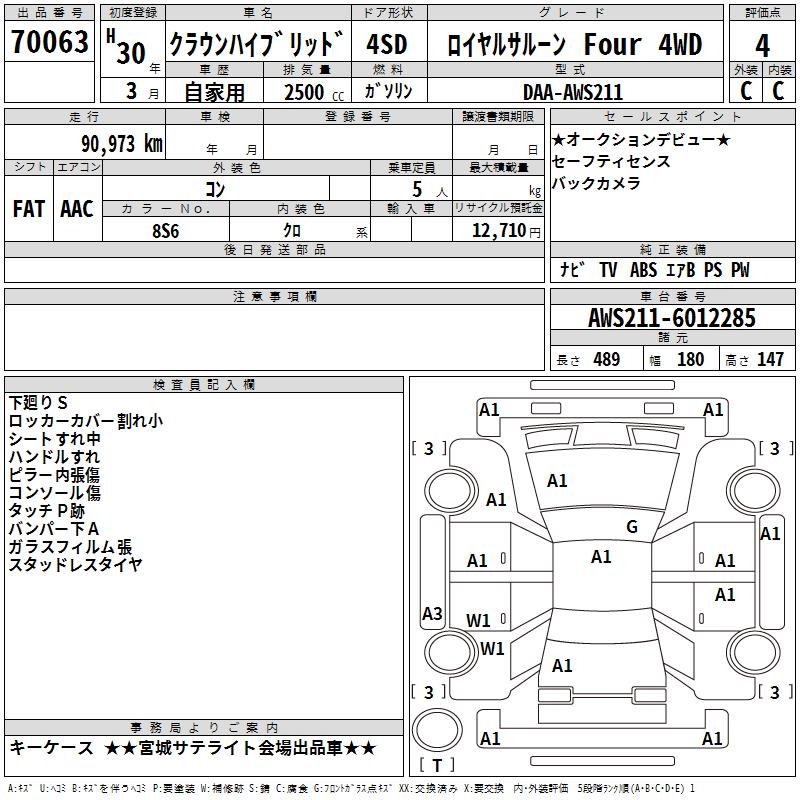This screenshot has height=800, width=800.
Task: Click the exterior color value コン
Action: pyautogui.click(x=215, y=189)
